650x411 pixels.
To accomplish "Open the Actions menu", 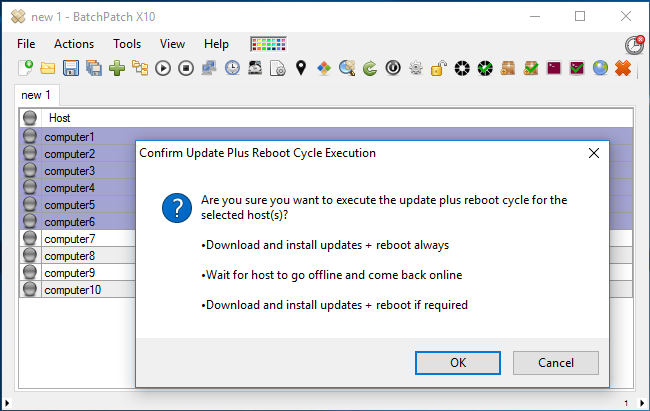I will (x=74, y=44).
